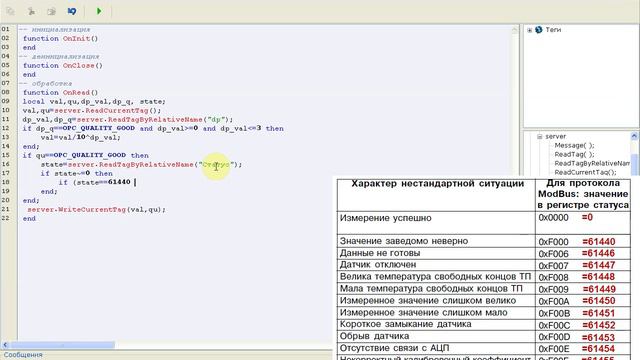
Task: Click 'if state~=0 then' on line 17
Action: [x=76, y=173]
